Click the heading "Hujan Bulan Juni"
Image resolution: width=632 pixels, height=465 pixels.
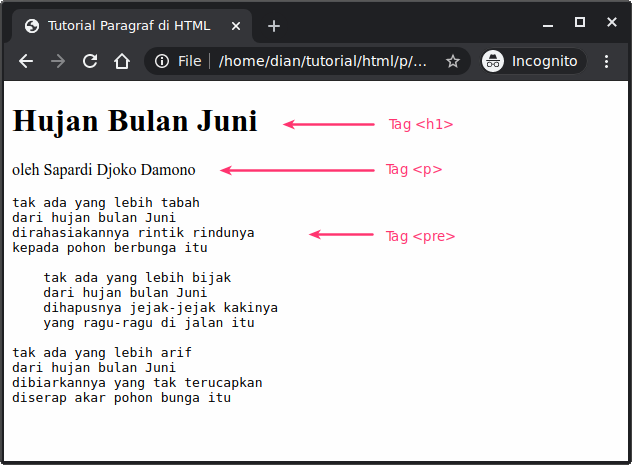135,121
